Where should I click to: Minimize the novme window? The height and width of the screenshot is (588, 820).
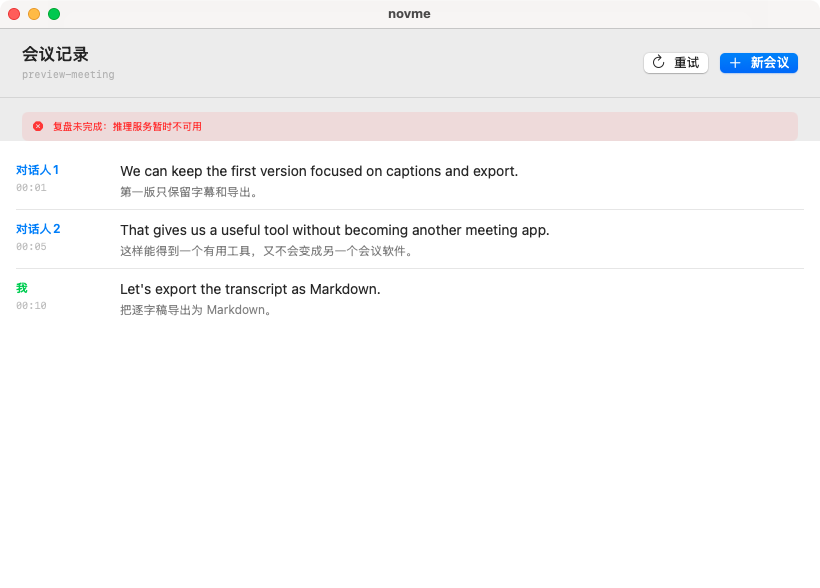[34, 14]
